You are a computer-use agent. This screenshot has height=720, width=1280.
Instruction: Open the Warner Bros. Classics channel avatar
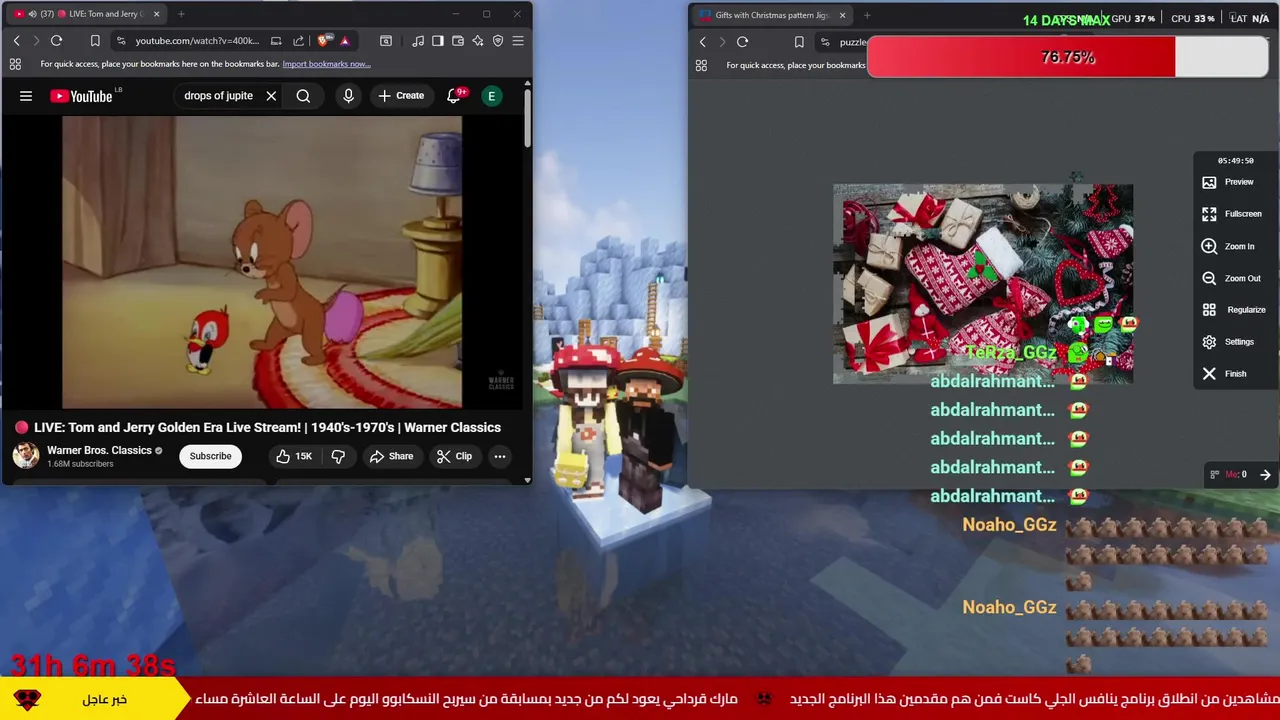click(26, 456)
